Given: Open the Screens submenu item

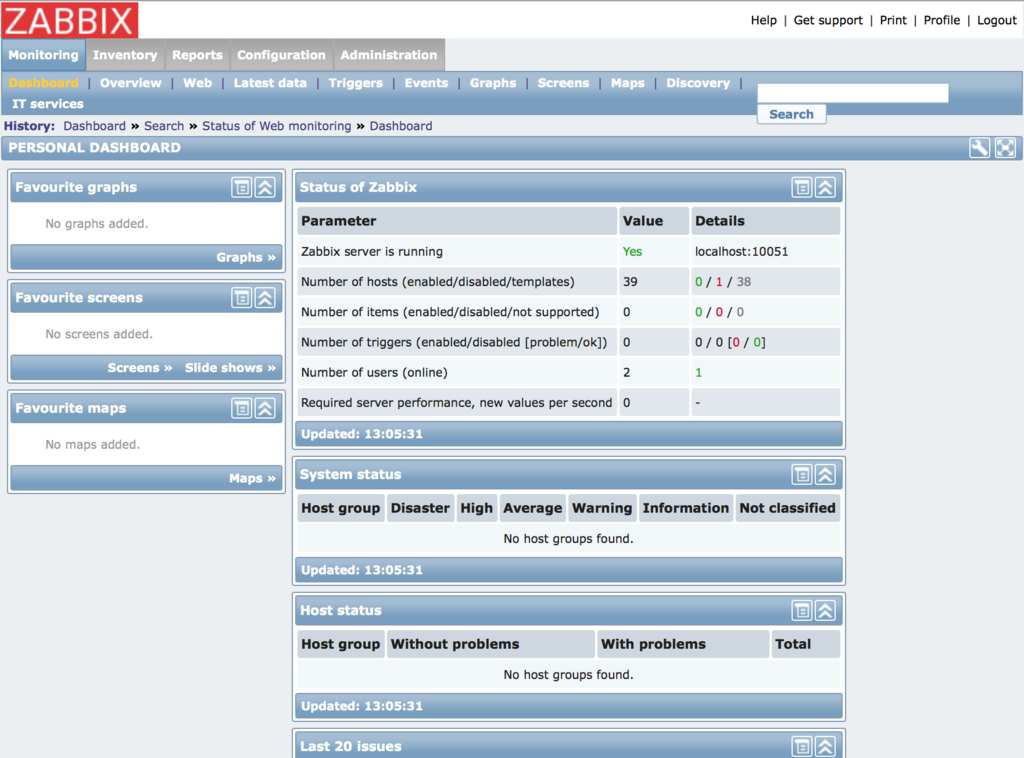Looking at the screenshot, I should click(x=564, y=83).
